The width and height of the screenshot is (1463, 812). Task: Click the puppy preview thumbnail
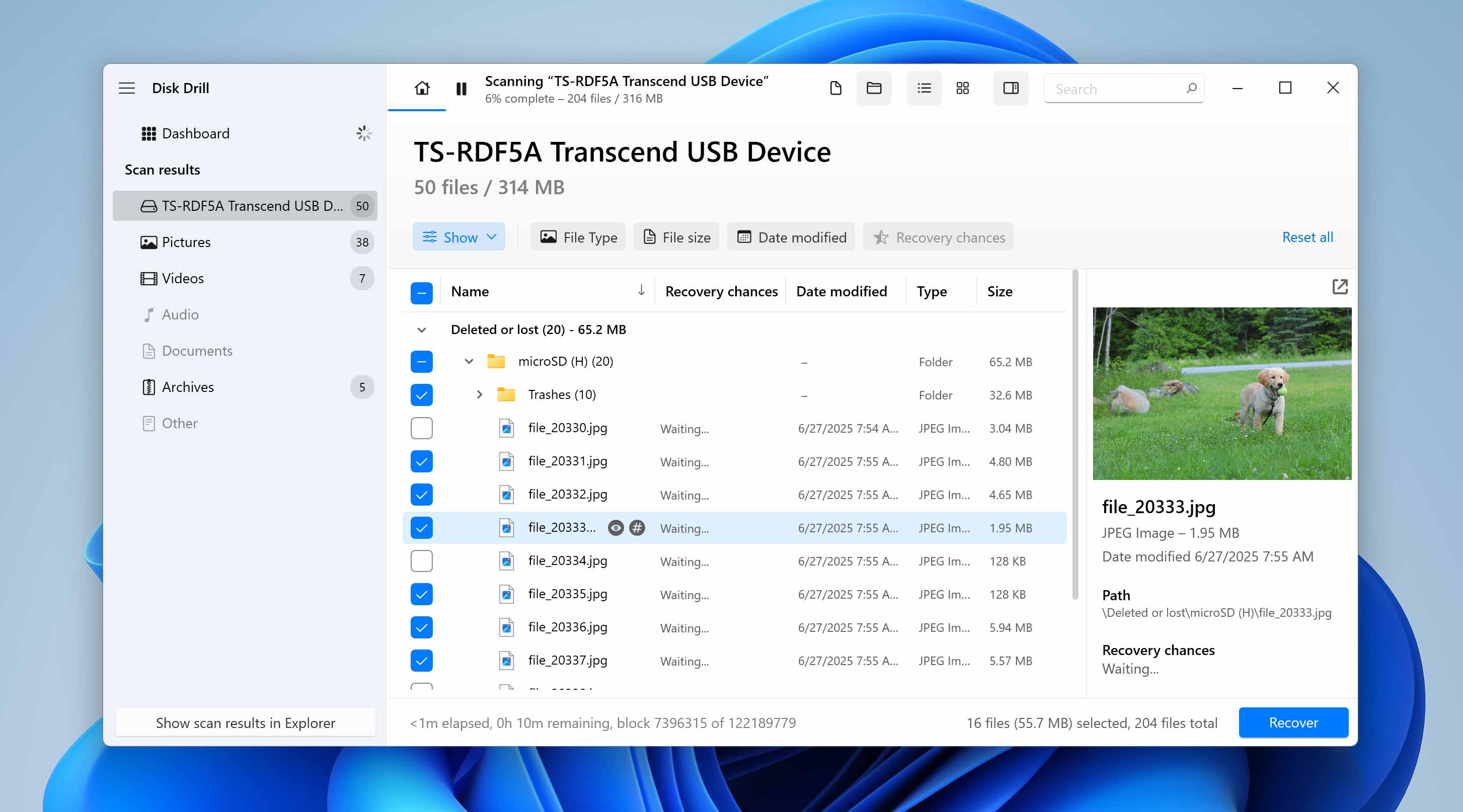[x=1221, y=393]
